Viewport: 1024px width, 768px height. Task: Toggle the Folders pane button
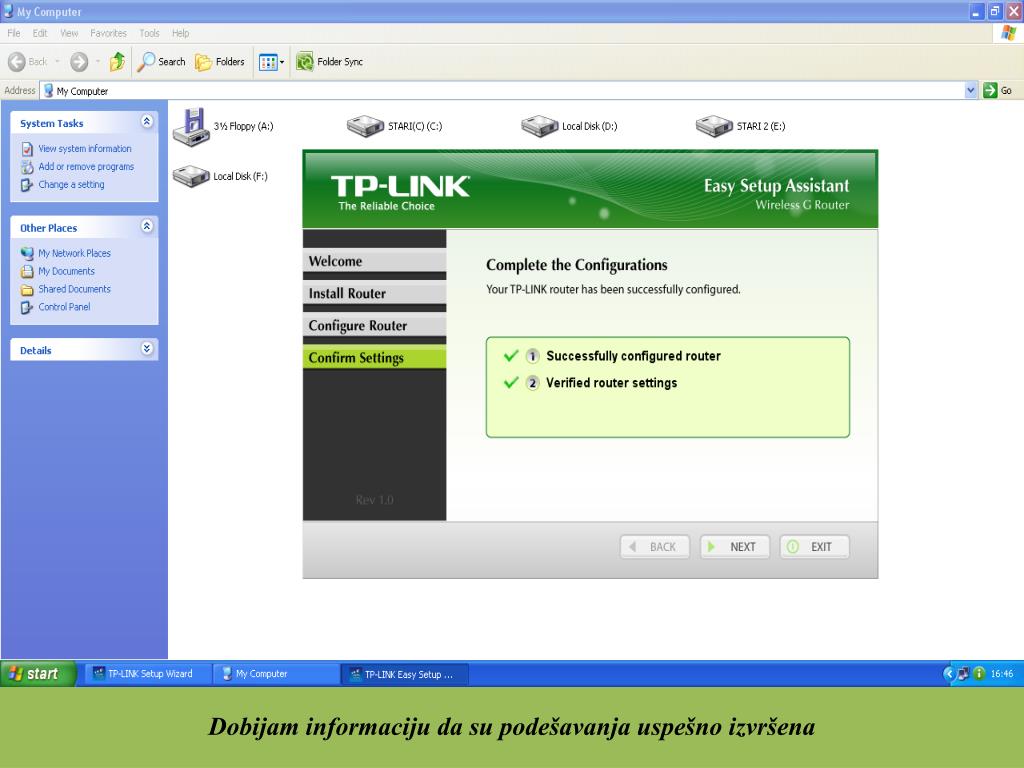tap(220, 62)
